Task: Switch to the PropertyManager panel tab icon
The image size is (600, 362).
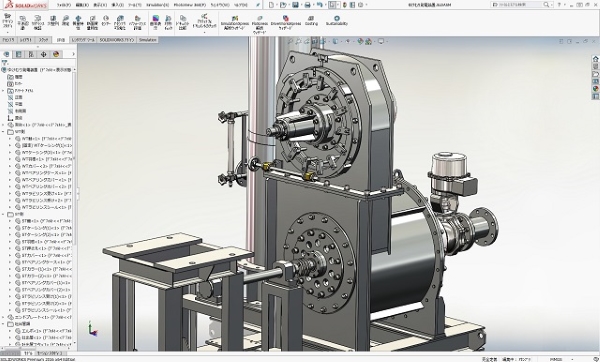Action: click(x=18, y=54)
